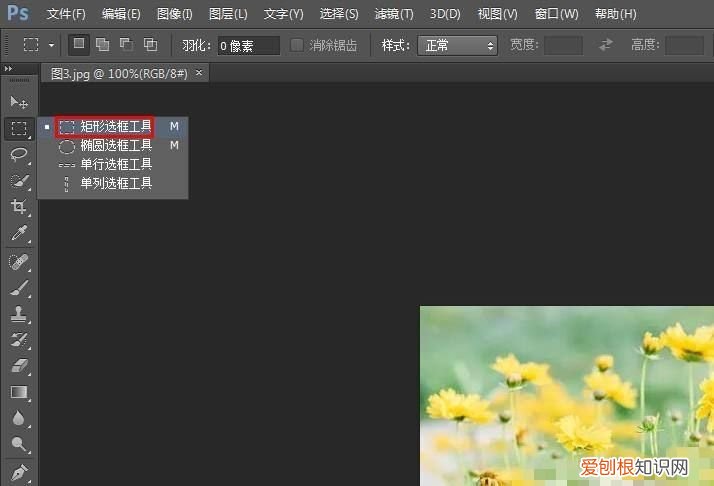The image size is (714, 486).
Task: Open the 文件(F) menu
Action: (x=66, y=14)
